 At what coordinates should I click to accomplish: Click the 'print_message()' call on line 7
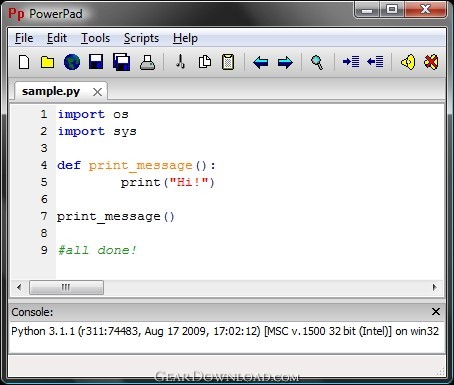point(115,217)
